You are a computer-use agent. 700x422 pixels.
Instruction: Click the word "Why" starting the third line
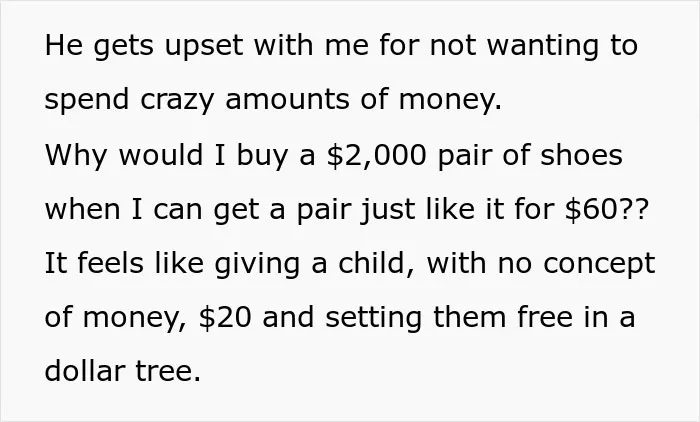(76, 156)
